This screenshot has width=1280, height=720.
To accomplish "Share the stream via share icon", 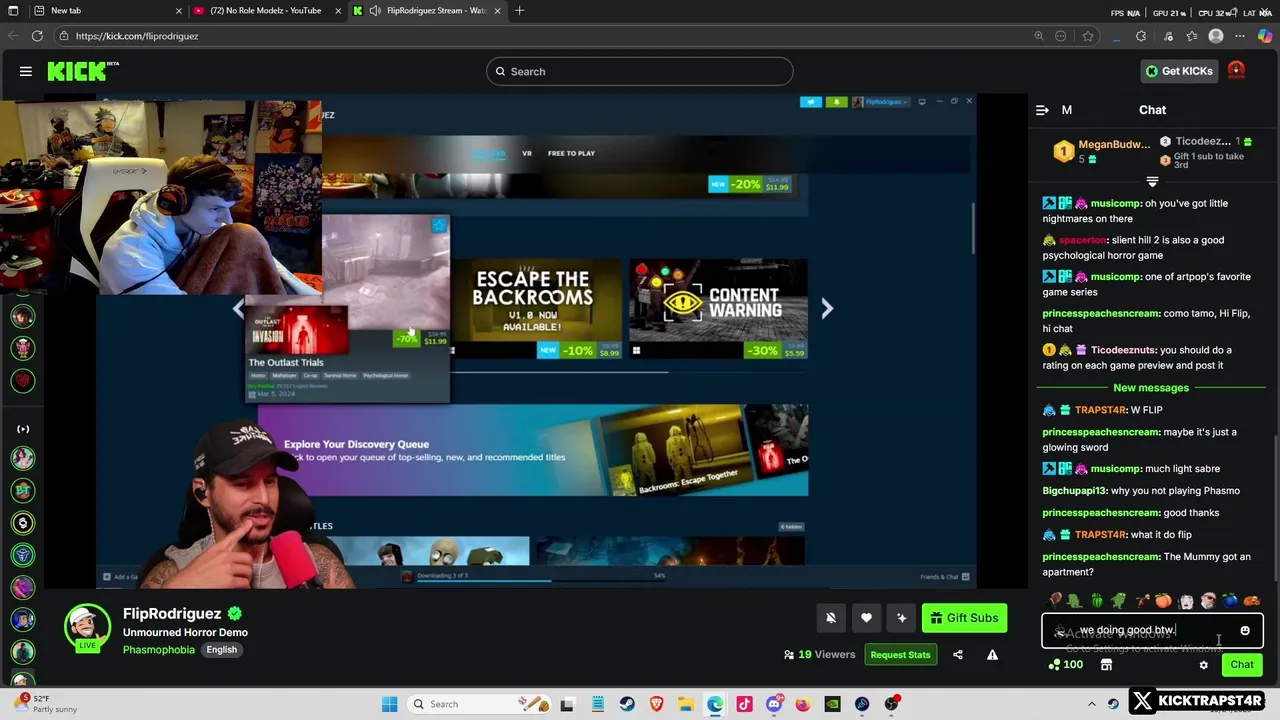I will (x=958, y=655).
